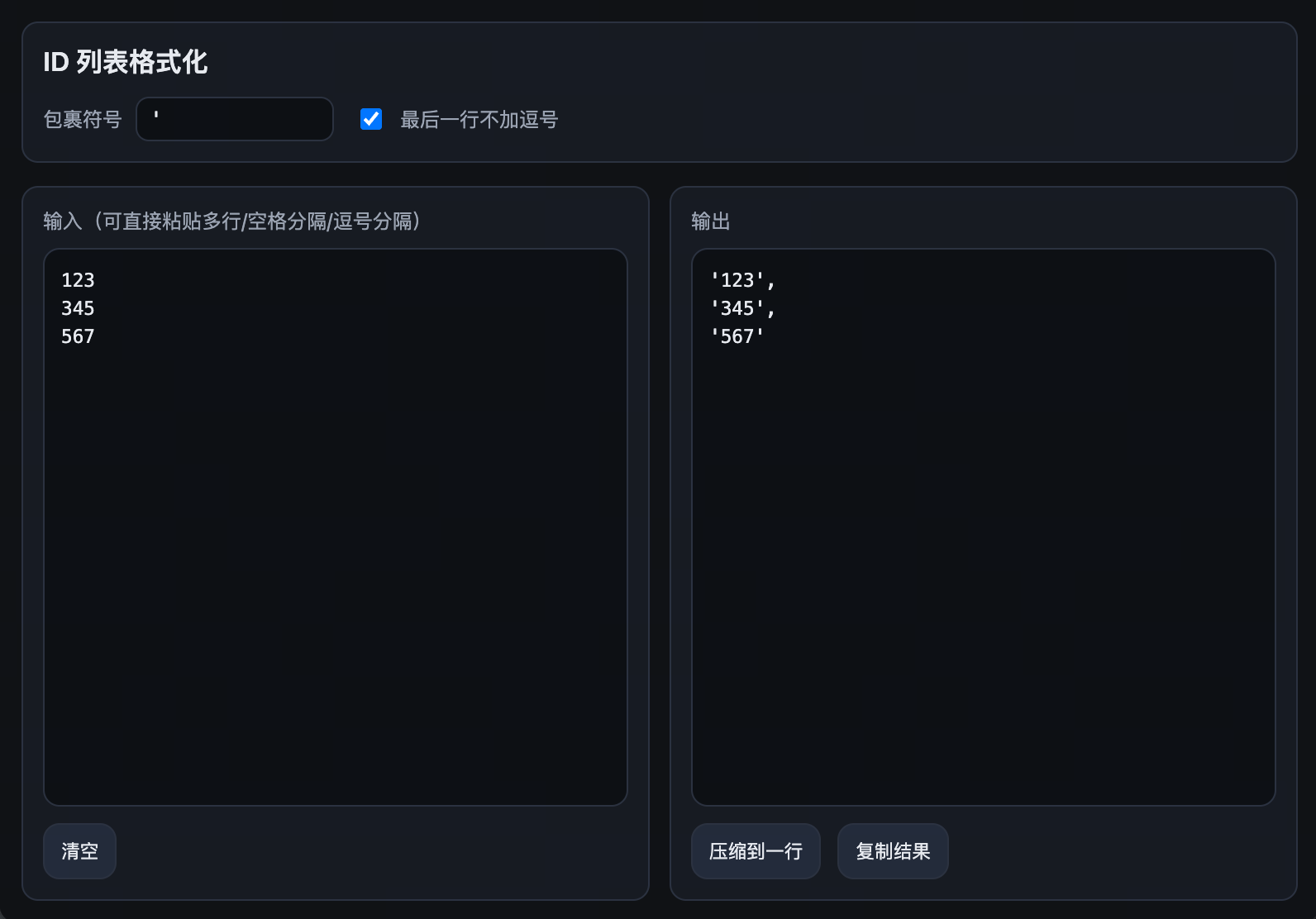Viewport: 1316px width, 919px height.
Task: Focus the 包裹符号 input field
Action: pos(235,119)
